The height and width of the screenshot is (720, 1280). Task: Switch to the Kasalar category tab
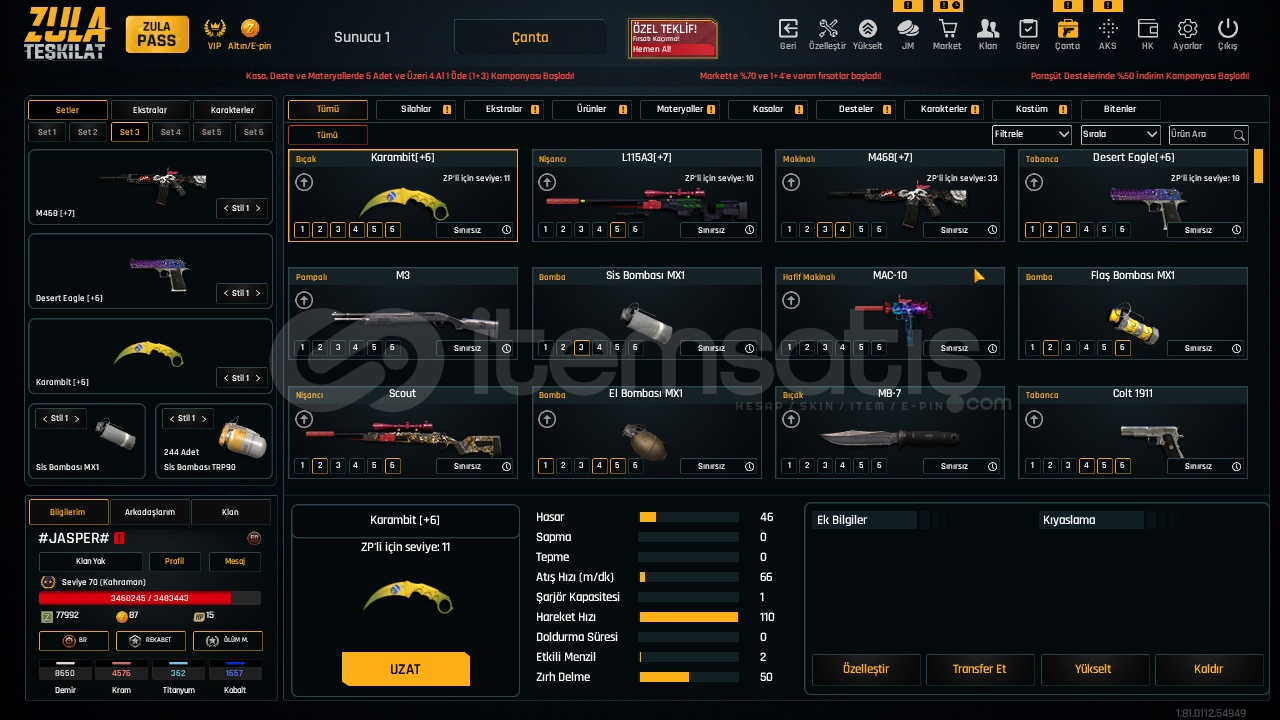click(x=768, y=109)
